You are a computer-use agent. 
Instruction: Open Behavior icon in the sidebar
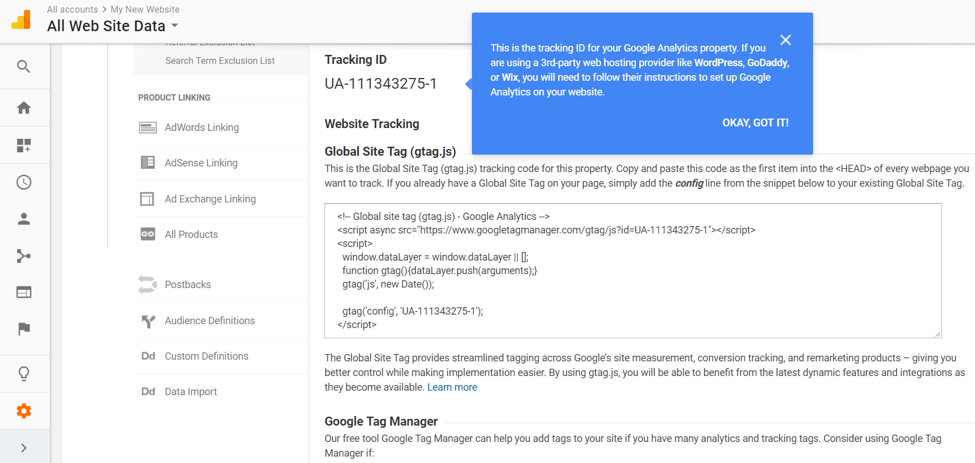[24, 292]
